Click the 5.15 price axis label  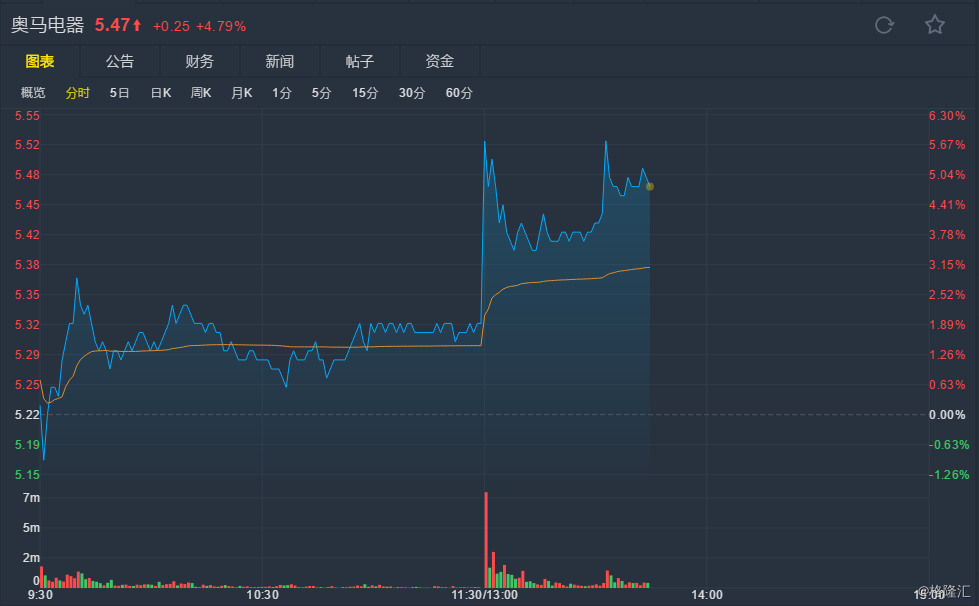(27, 474)
